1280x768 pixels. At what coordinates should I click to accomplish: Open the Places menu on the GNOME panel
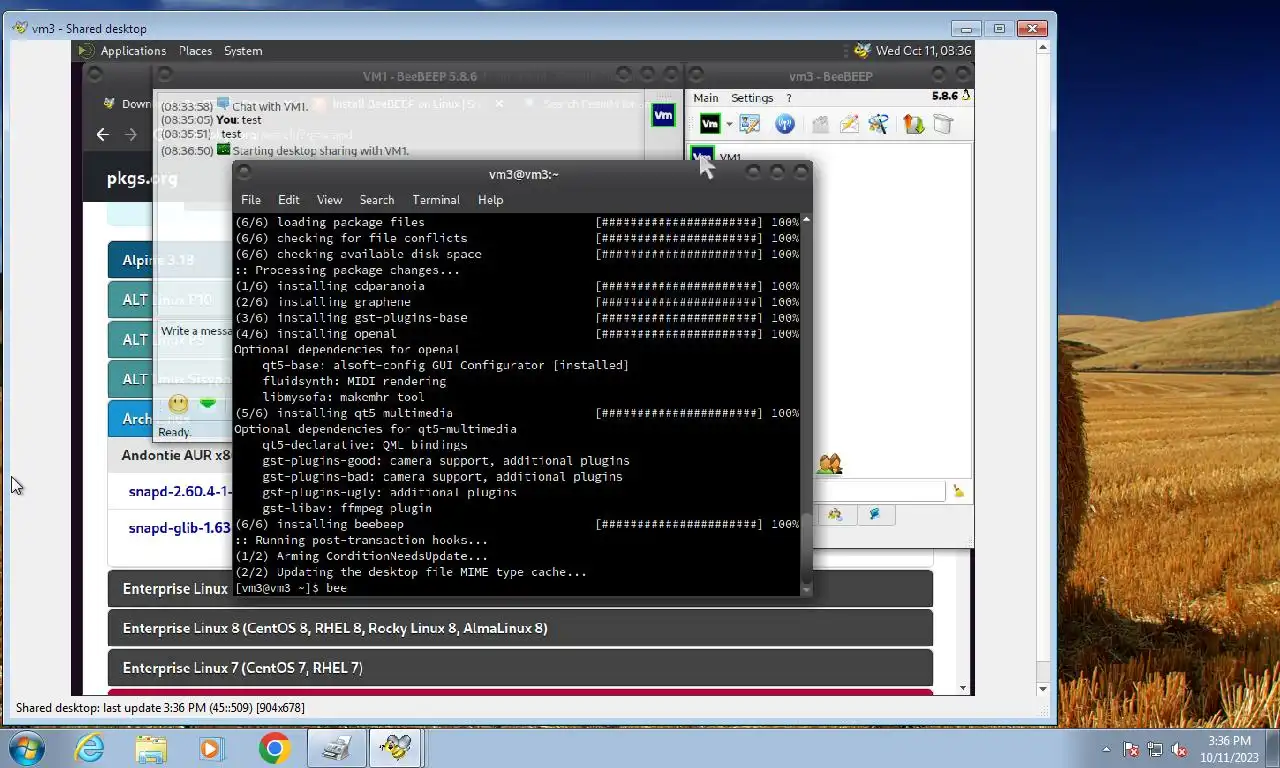tap(195, 51)
